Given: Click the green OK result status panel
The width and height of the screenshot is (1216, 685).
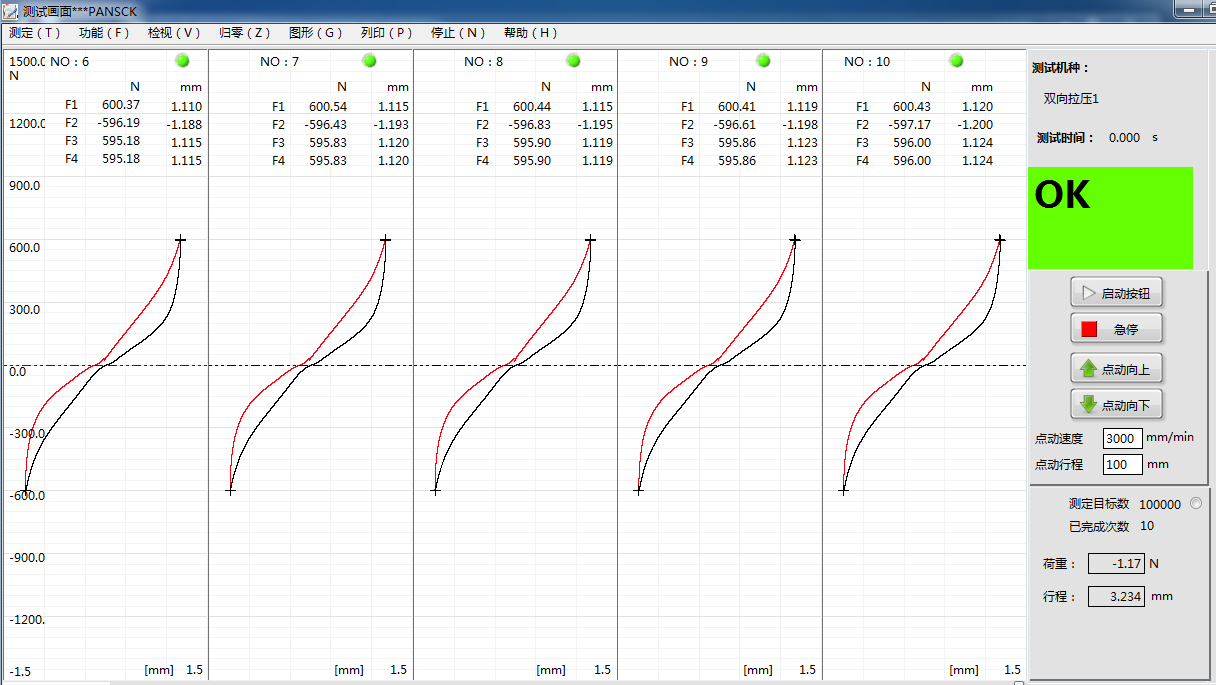Looking at the screenshot, I should click(x=1110, y=218).
